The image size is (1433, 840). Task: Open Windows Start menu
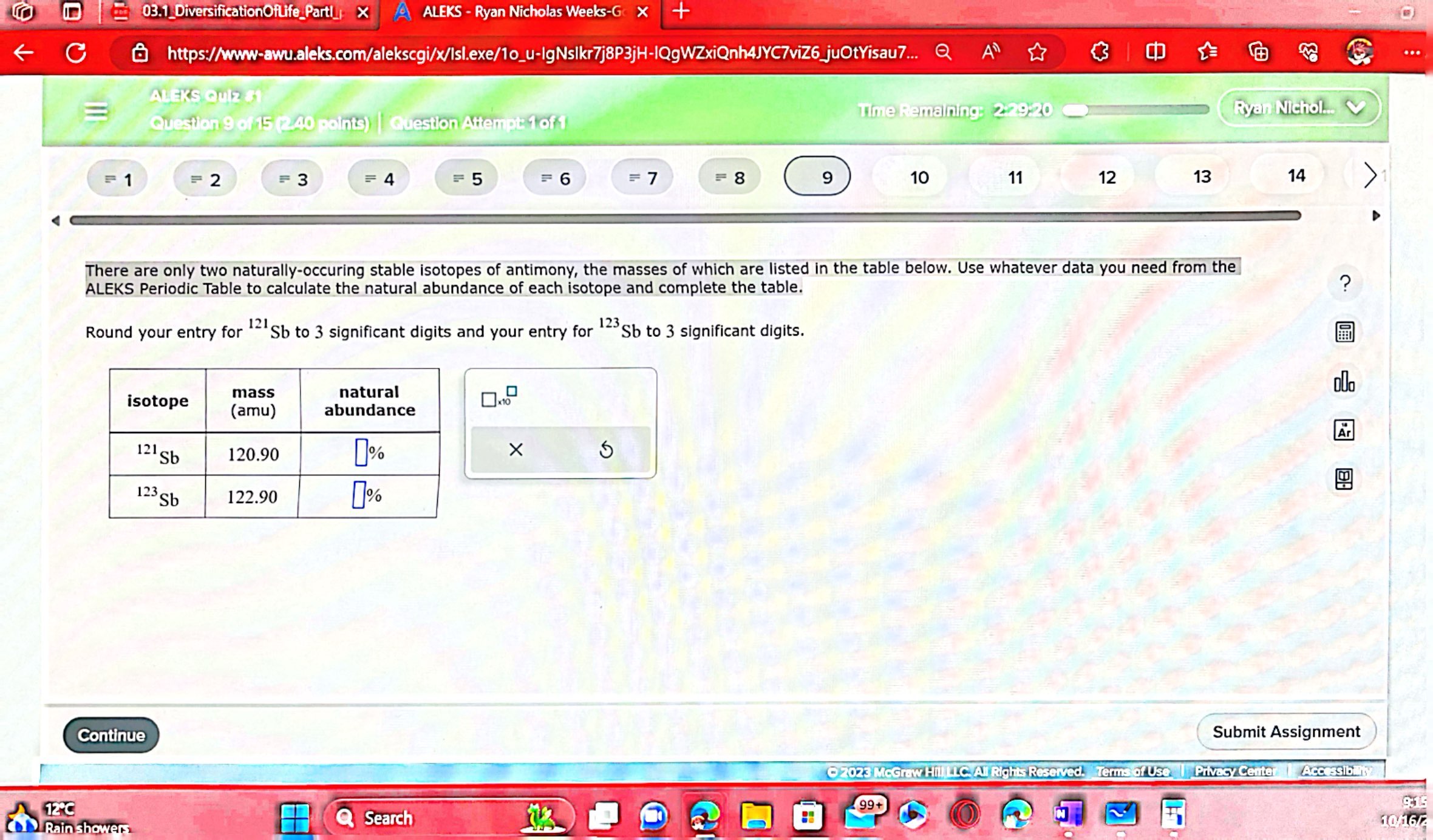pyautogui.click(x=295, y=817)
